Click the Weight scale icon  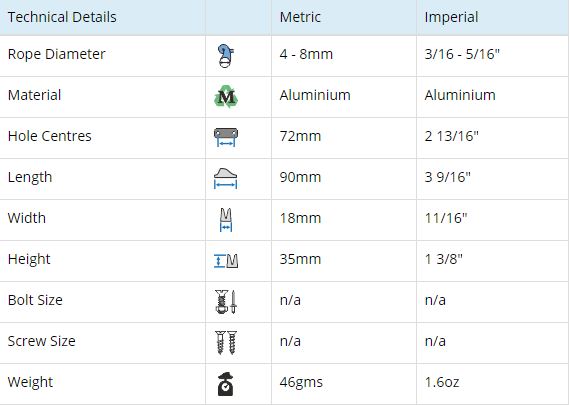(226, 384)
